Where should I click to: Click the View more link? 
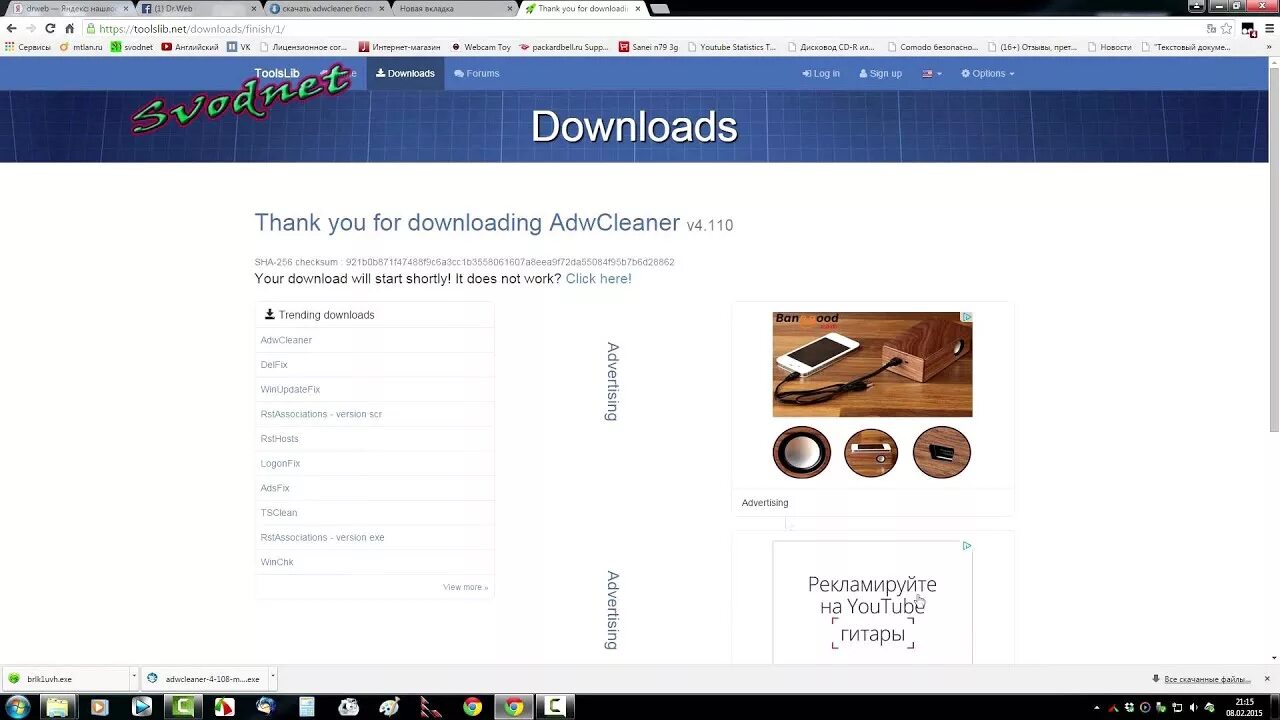pos(466,587)
